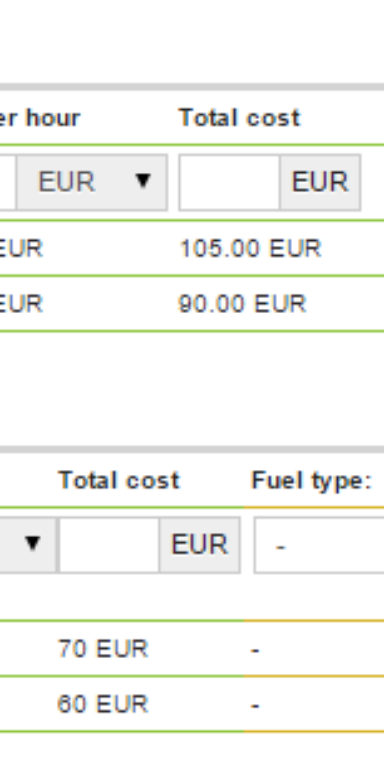Image resolution: width=384 pixels, height=768 pixels.
Task: Focus the lower table Total cost input field
Action: (x=109, y=545)
